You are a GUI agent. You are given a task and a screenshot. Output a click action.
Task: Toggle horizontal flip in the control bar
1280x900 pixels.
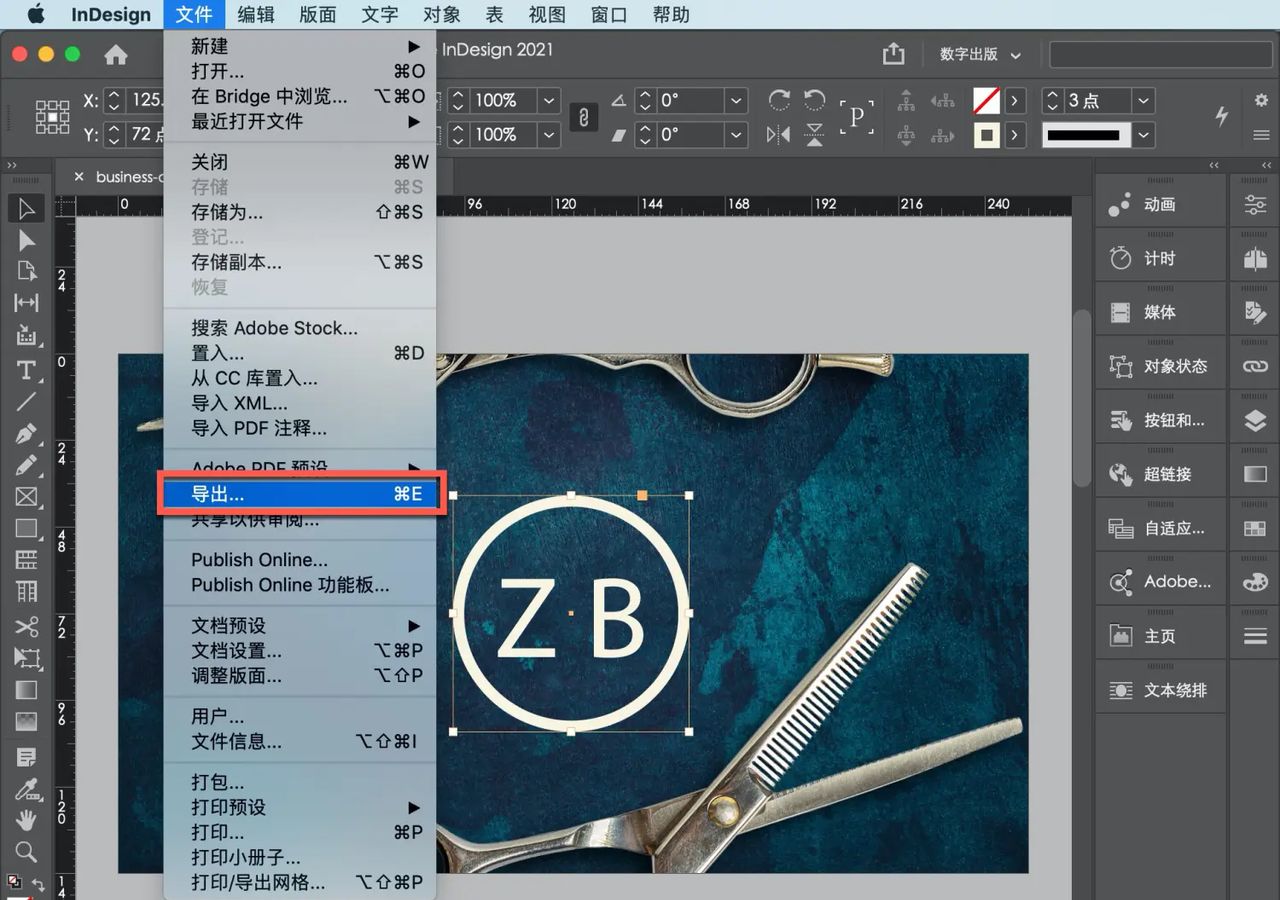(x=778, y=133)
